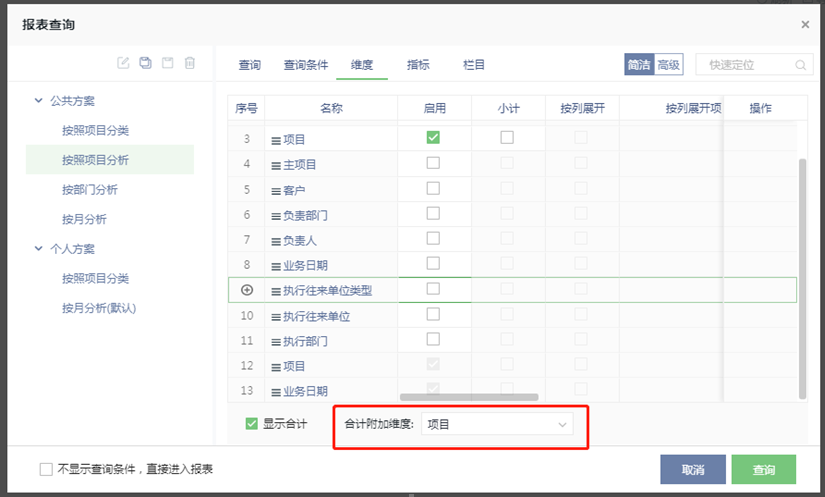Viewport: 825px width, 497px height.
Task: Click the 取消 button
Action: [x=693, y=470]
